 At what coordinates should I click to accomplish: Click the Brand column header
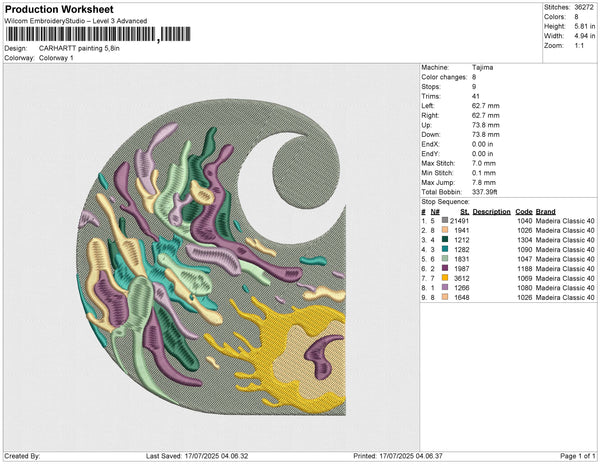546,212
